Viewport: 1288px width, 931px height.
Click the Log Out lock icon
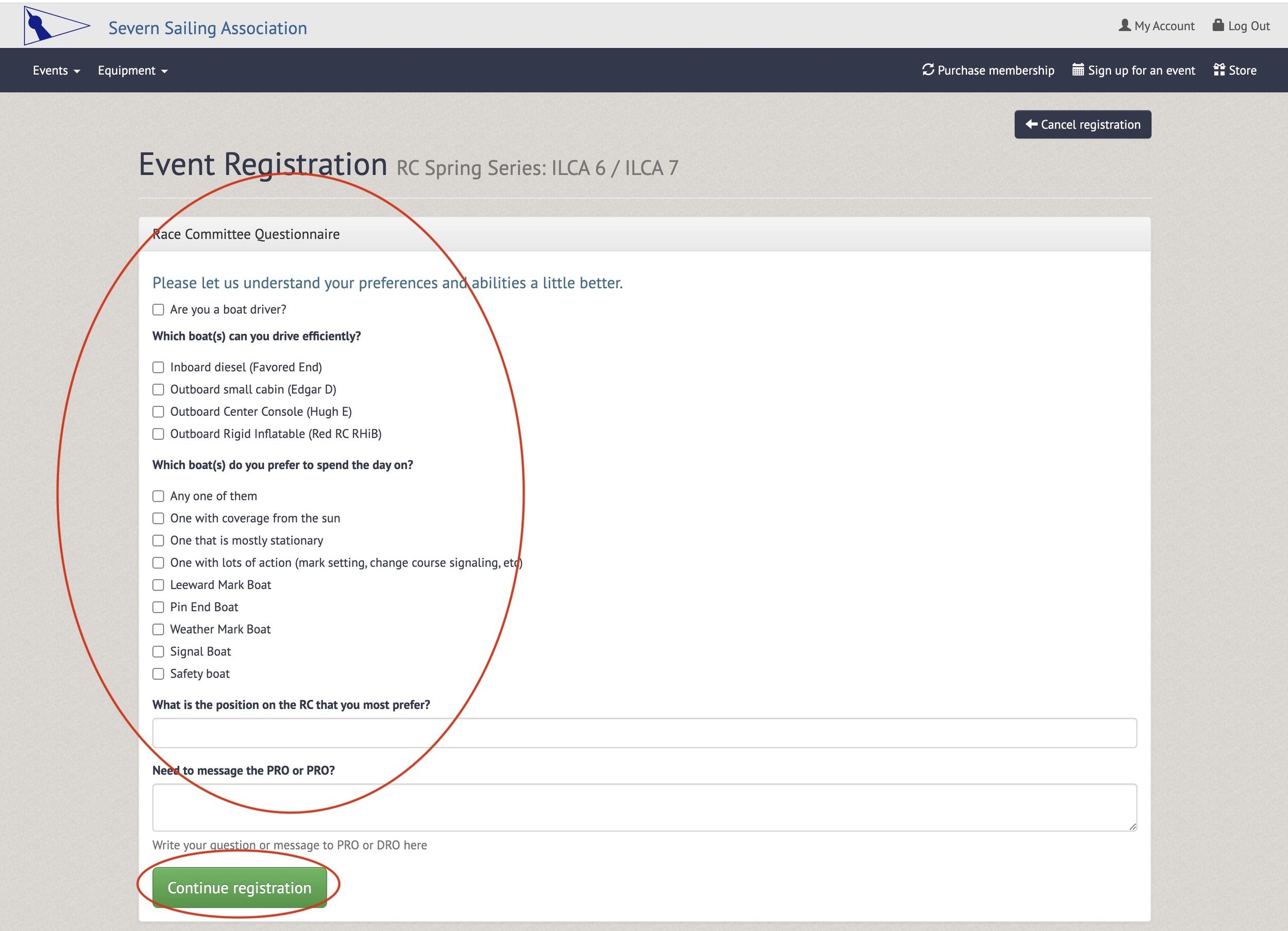[x=1217, y=26]
